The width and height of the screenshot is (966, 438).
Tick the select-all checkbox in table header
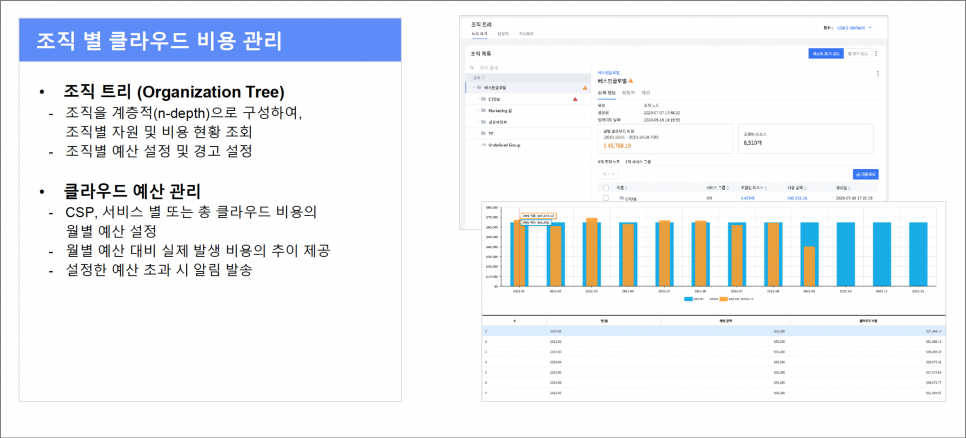point(606,187)
